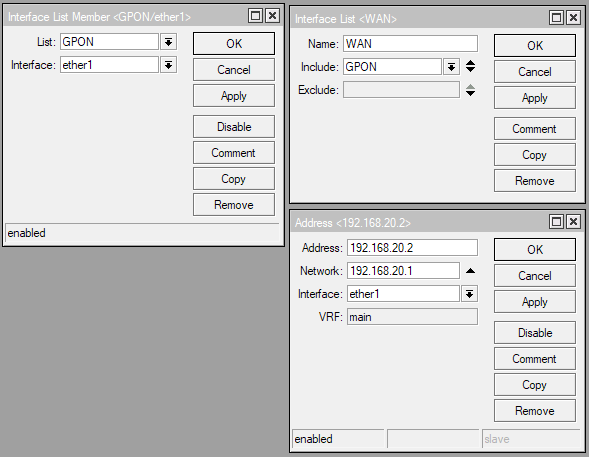Add a comment to WAN interface list
589x457 pixels.
[x=535, y=129]
